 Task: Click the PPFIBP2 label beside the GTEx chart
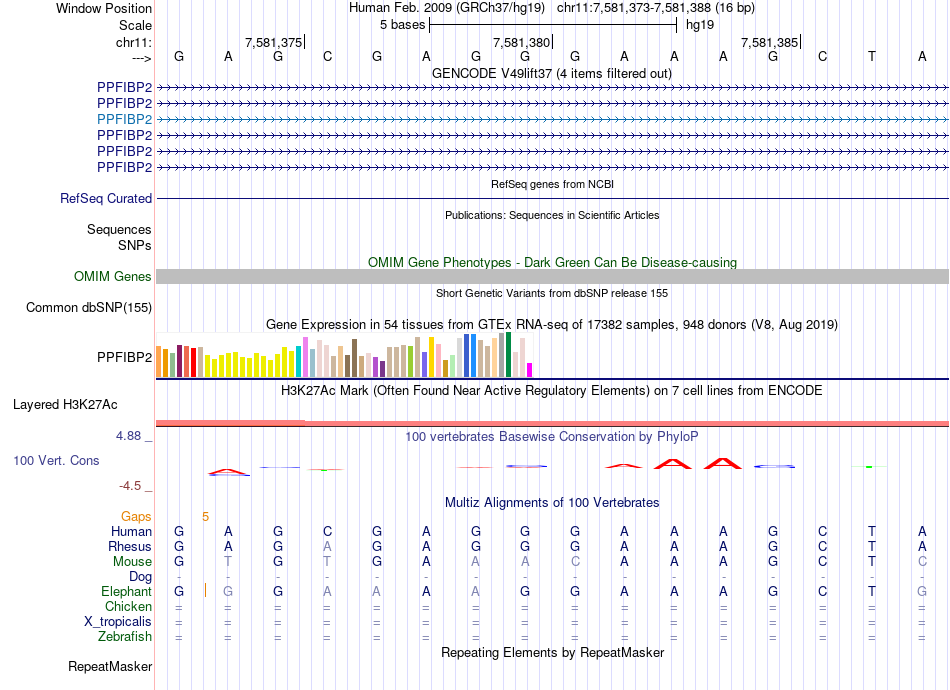point(124,357)
